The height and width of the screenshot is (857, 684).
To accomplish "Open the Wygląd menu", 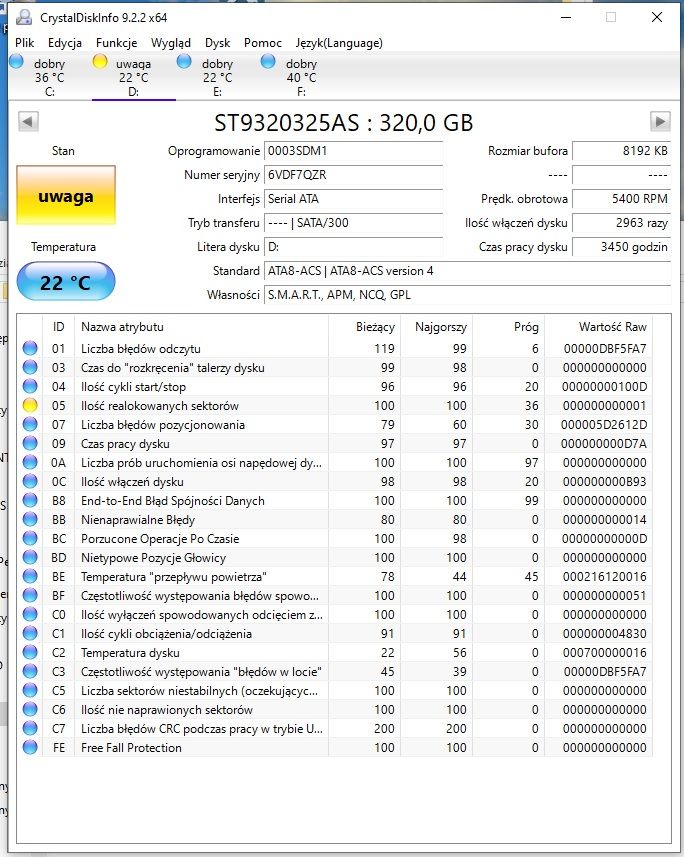I will pos(171,43).
